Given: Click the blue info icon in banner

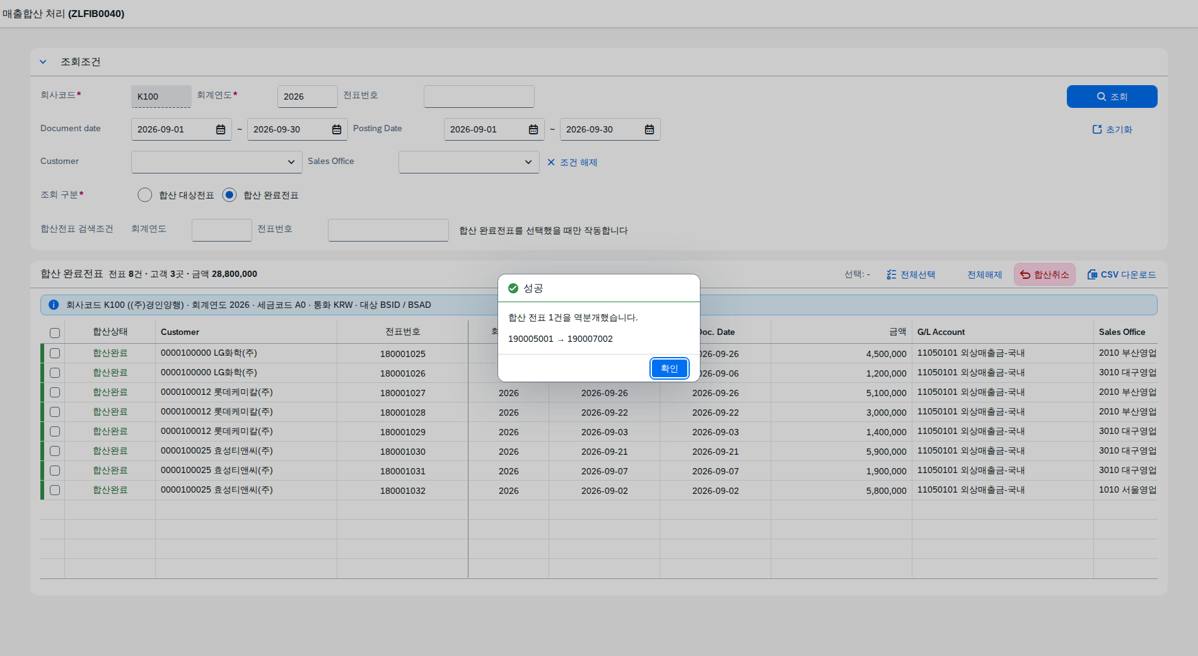Looking at the screenshot, I should (53, 305).
